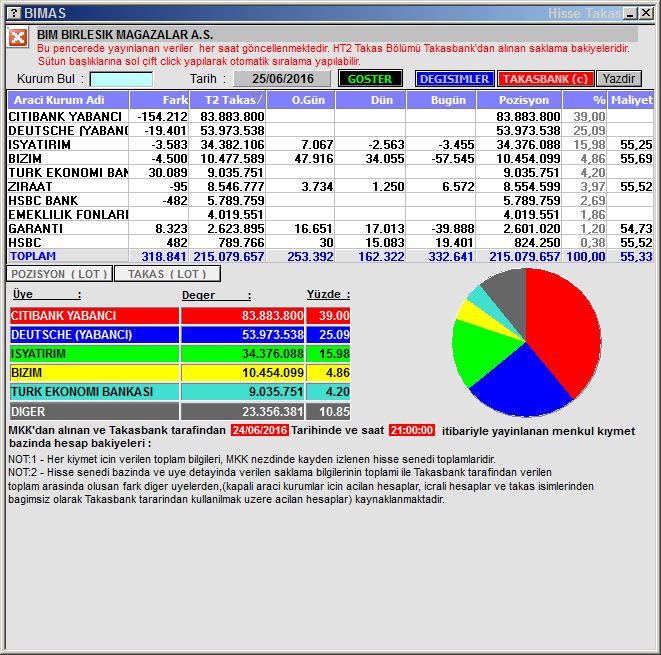The image size is (661, 655).
Task: Click gray DIGER legend bar
Action: click(x=94, y=411)
